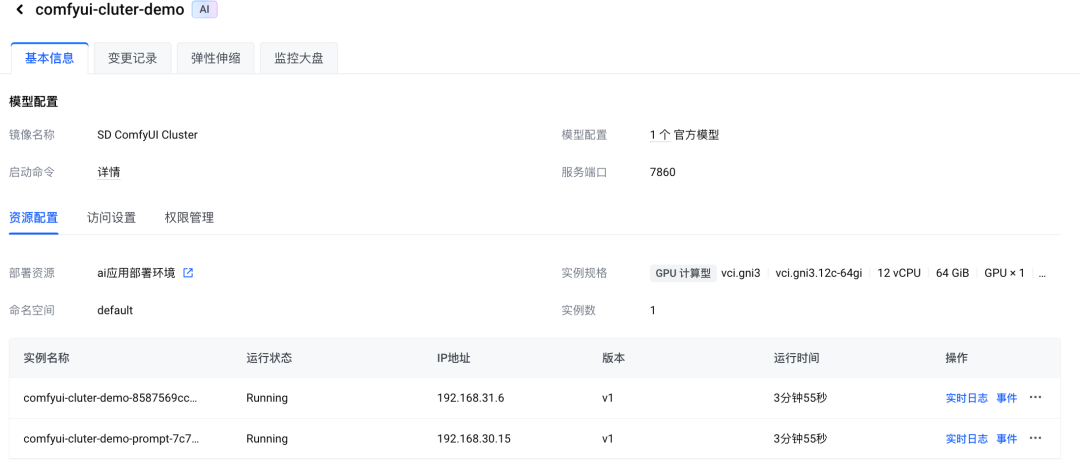
Task: Select the 资源配置 sub-tab
Action: click(34, 218)
